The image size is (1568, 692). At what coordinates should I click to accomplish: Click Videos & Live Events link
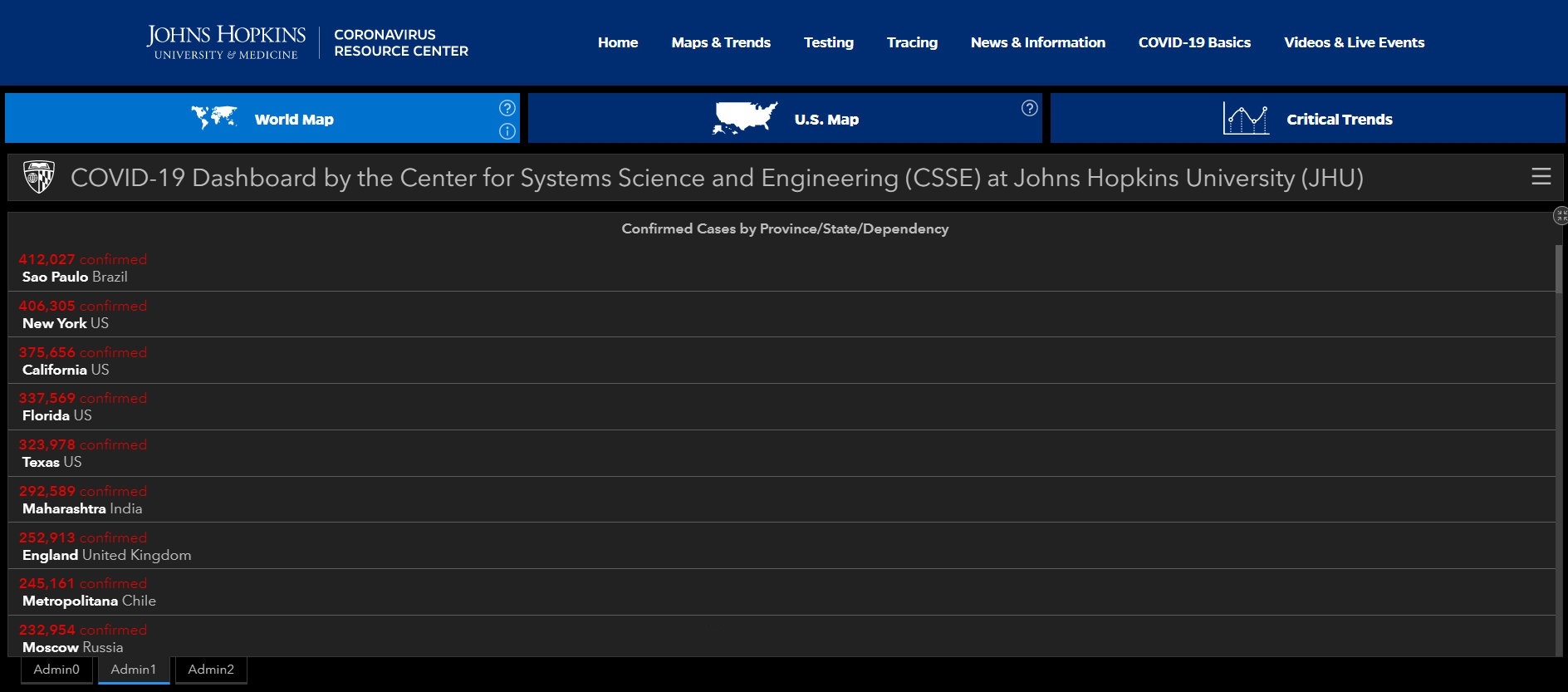[x=1354, y=42]
